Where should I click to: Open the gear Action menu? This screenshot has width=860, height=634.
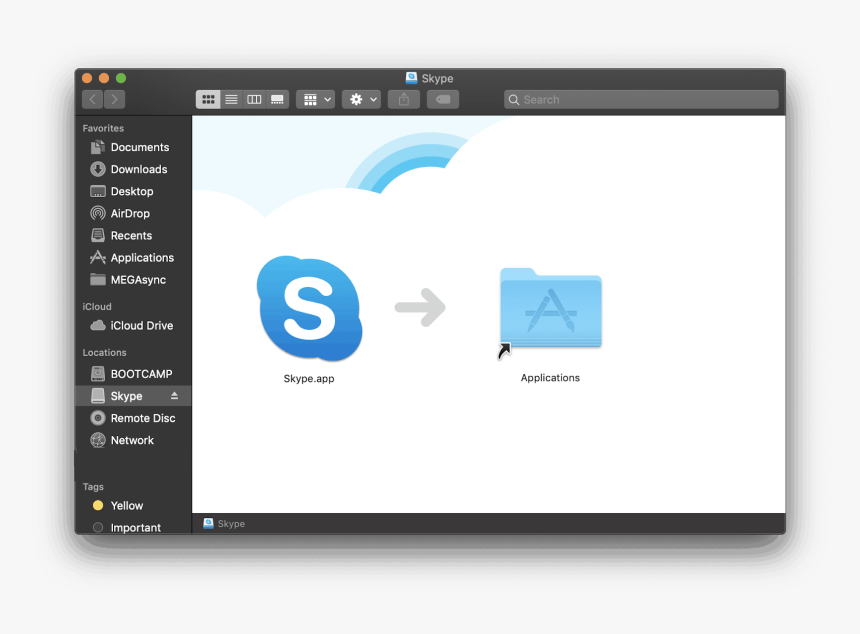361,99
